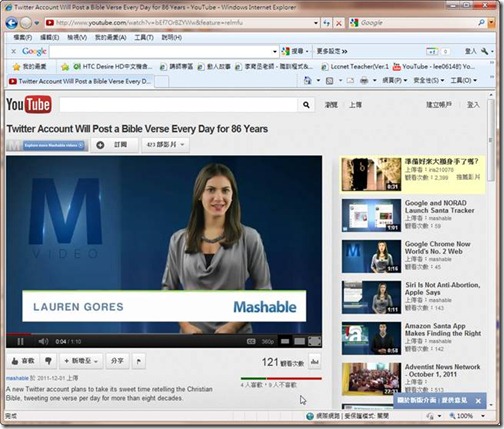Image resolution: width=504 pixels, height=429 pixels.
Task: Switch player to small size view
Action: 285,341
